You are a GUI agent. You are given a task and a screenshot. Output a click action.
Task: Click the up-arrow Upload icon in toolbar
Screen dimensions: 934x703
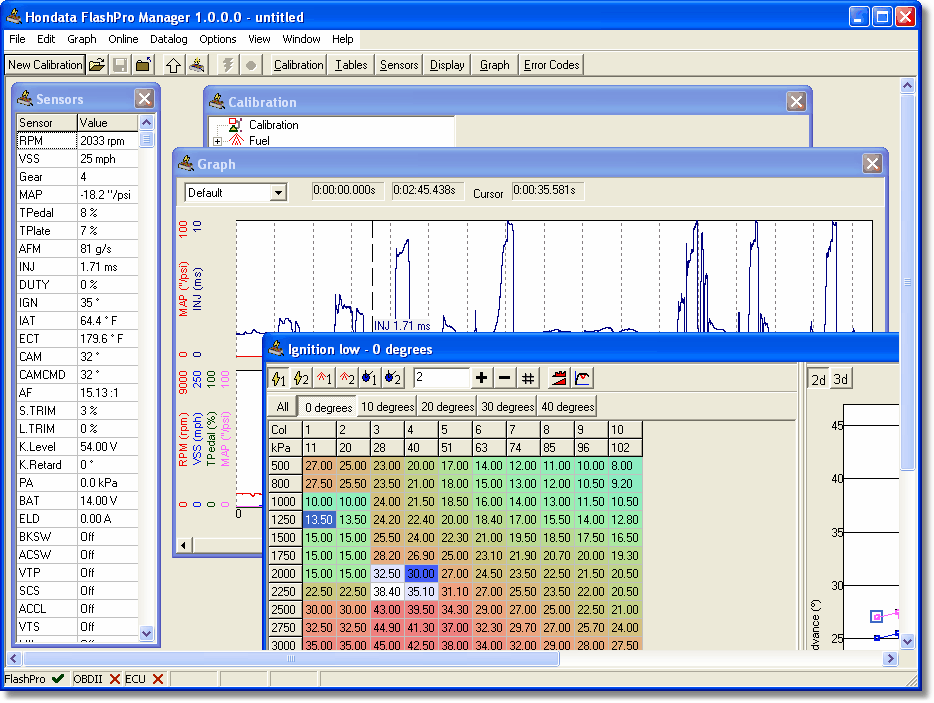tap(173, 65)
